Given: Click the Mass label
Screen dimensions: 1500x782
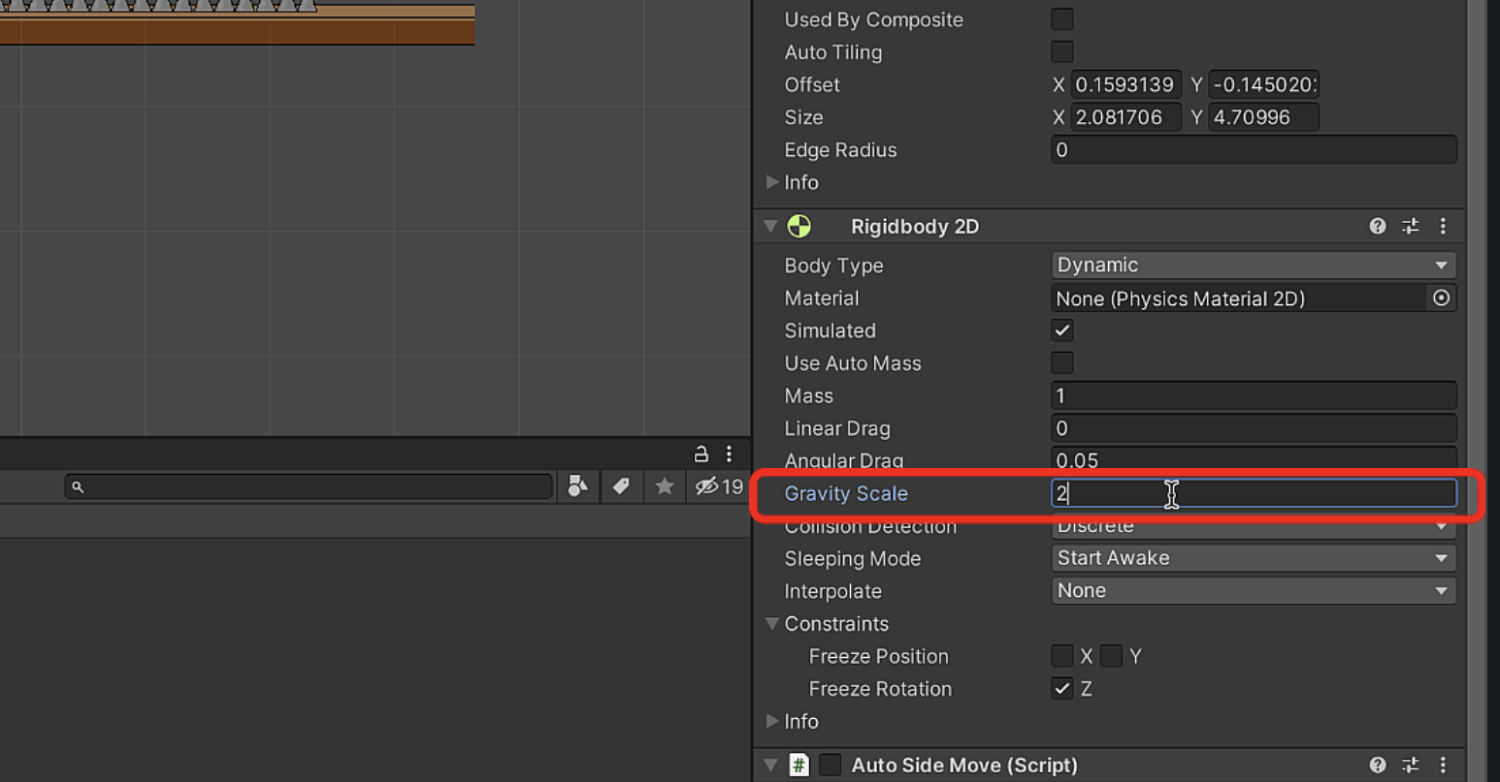Looking at the screenshot, I should point(809,396).
